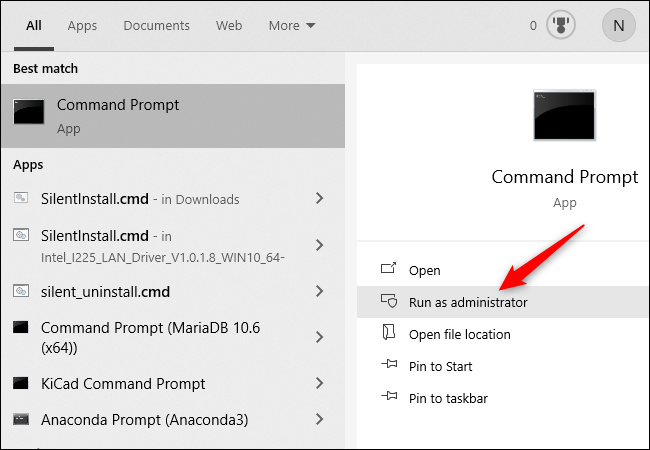
Task: Expand the More filter dropdown
Action: click(x=292, y=26)
